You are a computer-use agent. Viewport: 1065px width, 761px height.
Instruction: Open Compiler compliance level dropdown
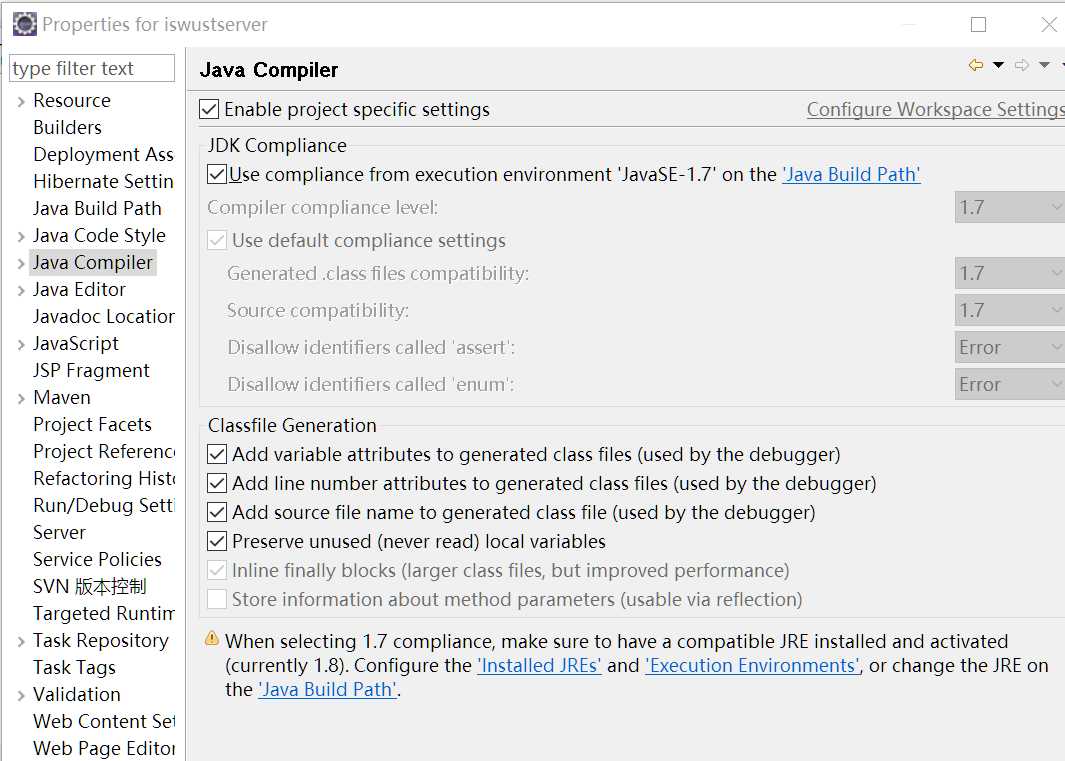coord(1009,207)
